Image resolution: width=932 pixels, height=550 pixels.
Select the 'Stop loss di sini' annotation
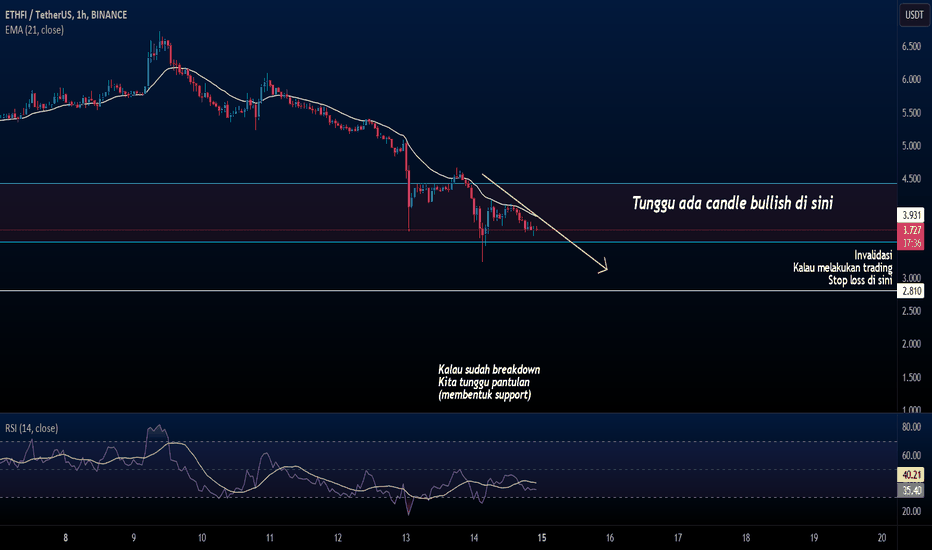tap(860, 280)
